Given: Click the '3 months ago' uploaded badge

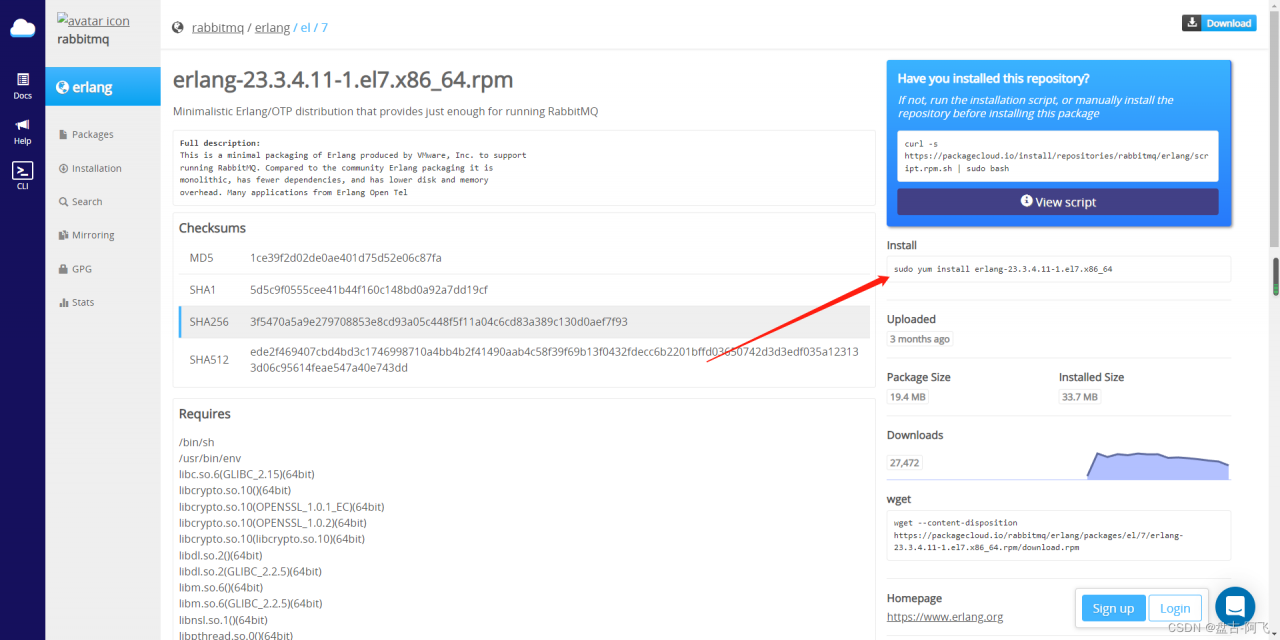Looking at the screenshot, I should click(x=920, y=339).
